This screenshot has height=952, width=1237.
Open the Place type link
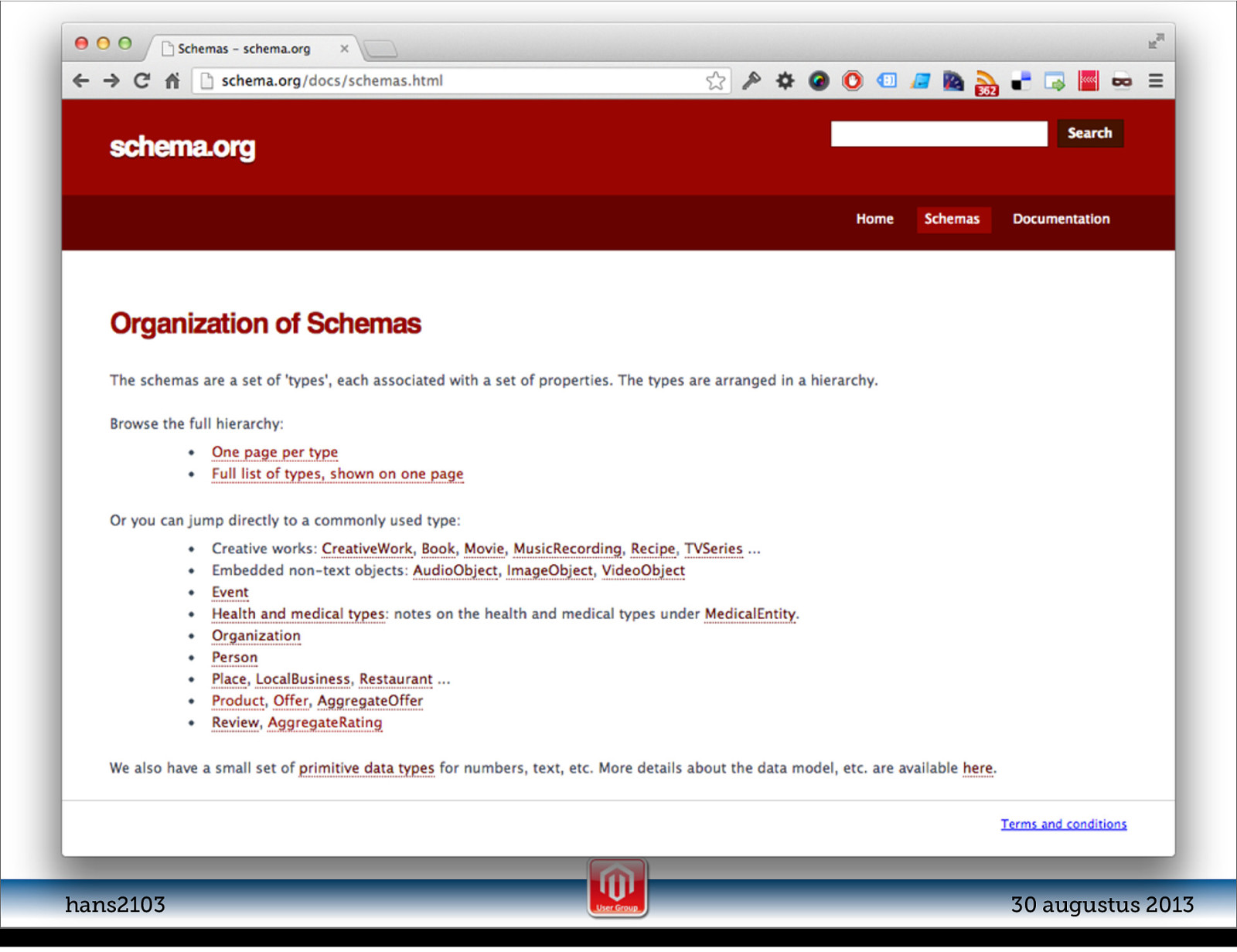(x=229, y=678)
